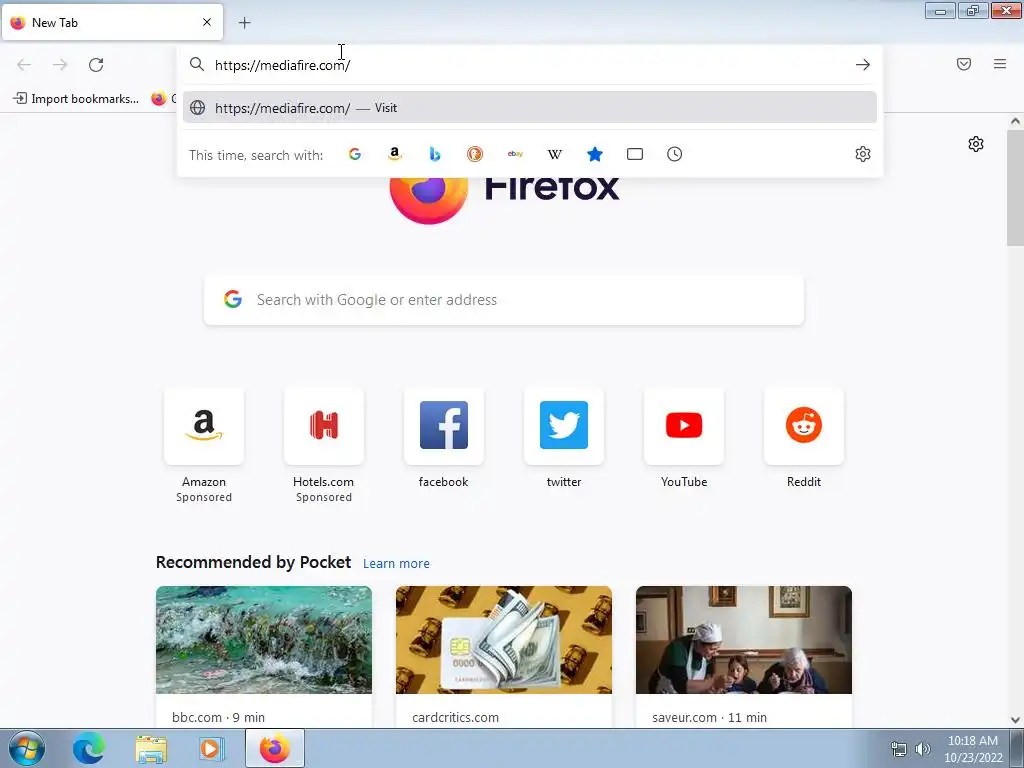Click the network icon in system tray
This screenshot has height=768, width=1024.
(x=899, y=749)
